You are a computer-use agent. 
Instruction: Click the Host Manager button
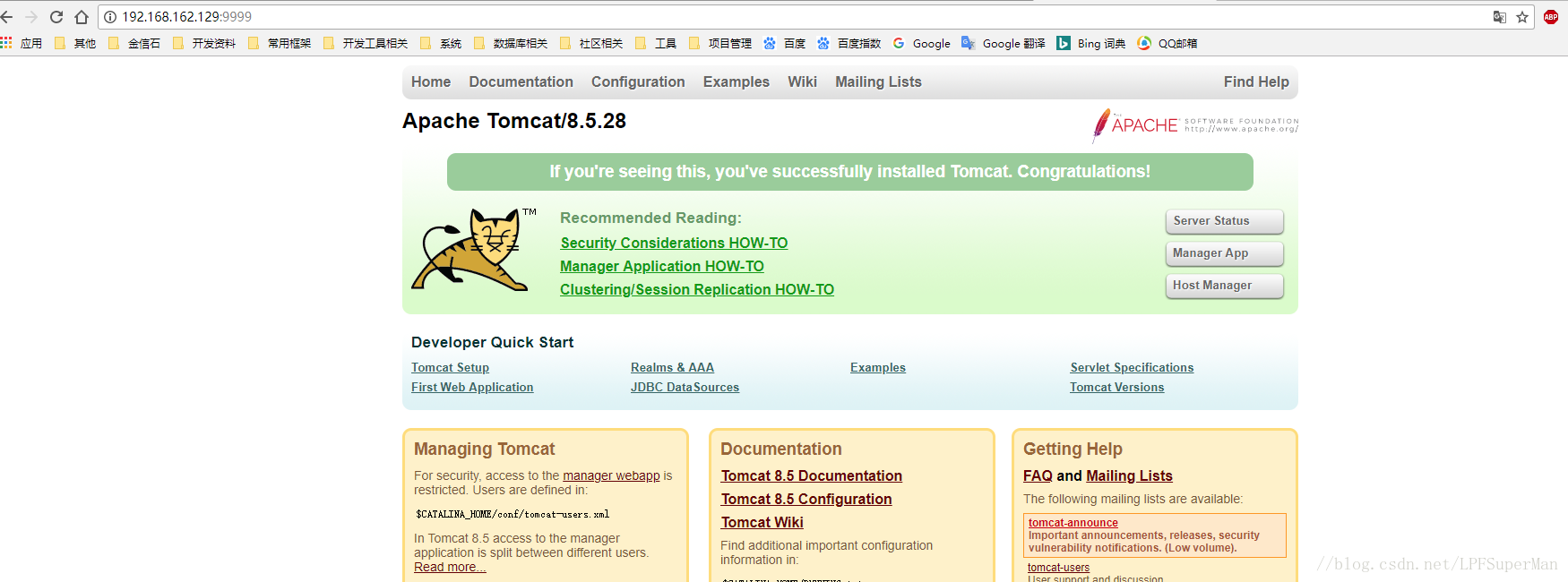pyautogui.click(x=1224, y=286)
